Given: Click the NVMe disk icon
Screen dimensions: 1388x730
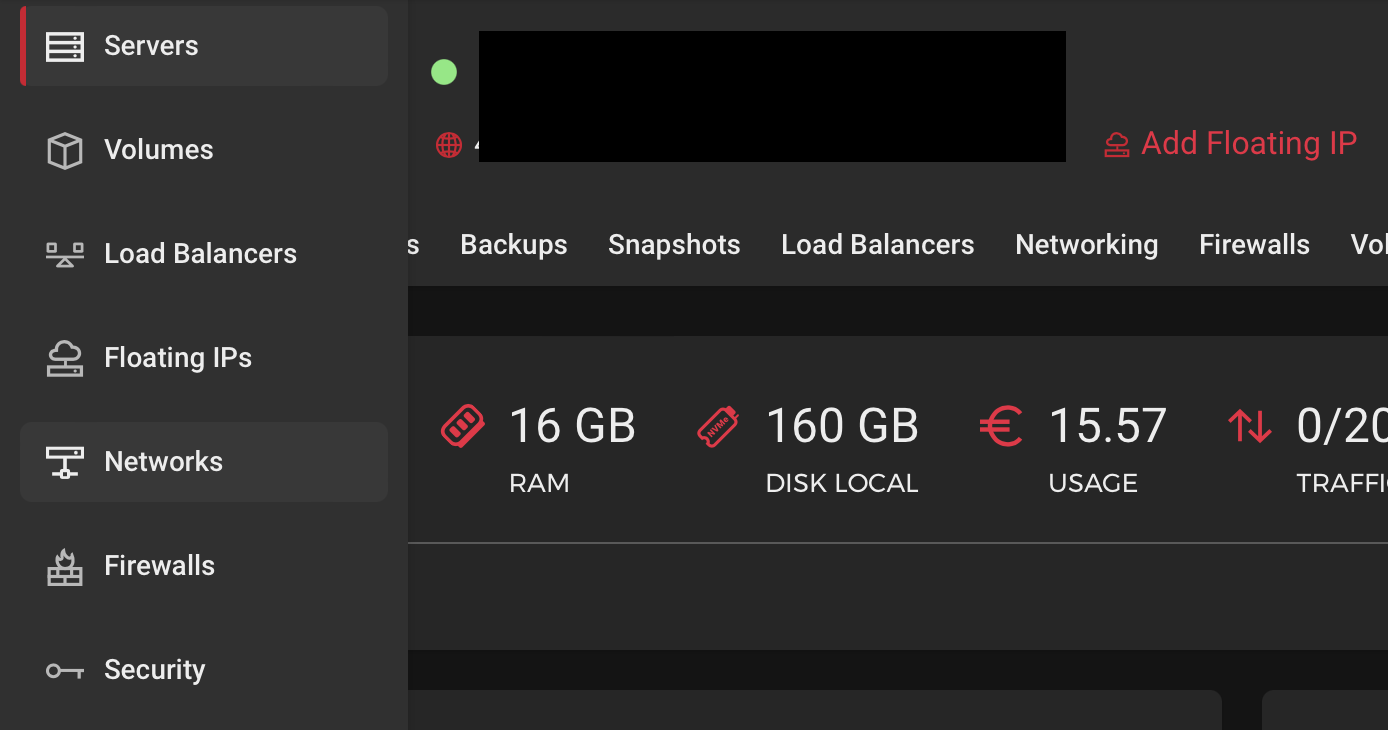Looking at the screenshot, I should [x=719, y=427].
